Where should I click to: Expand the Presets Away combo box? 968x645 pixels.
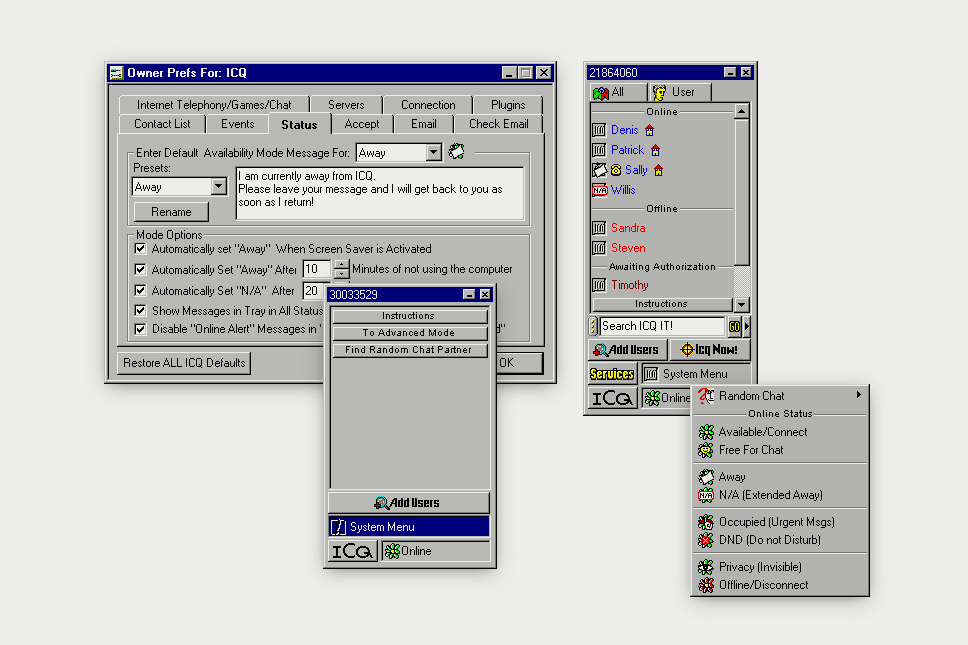(219, 187)
